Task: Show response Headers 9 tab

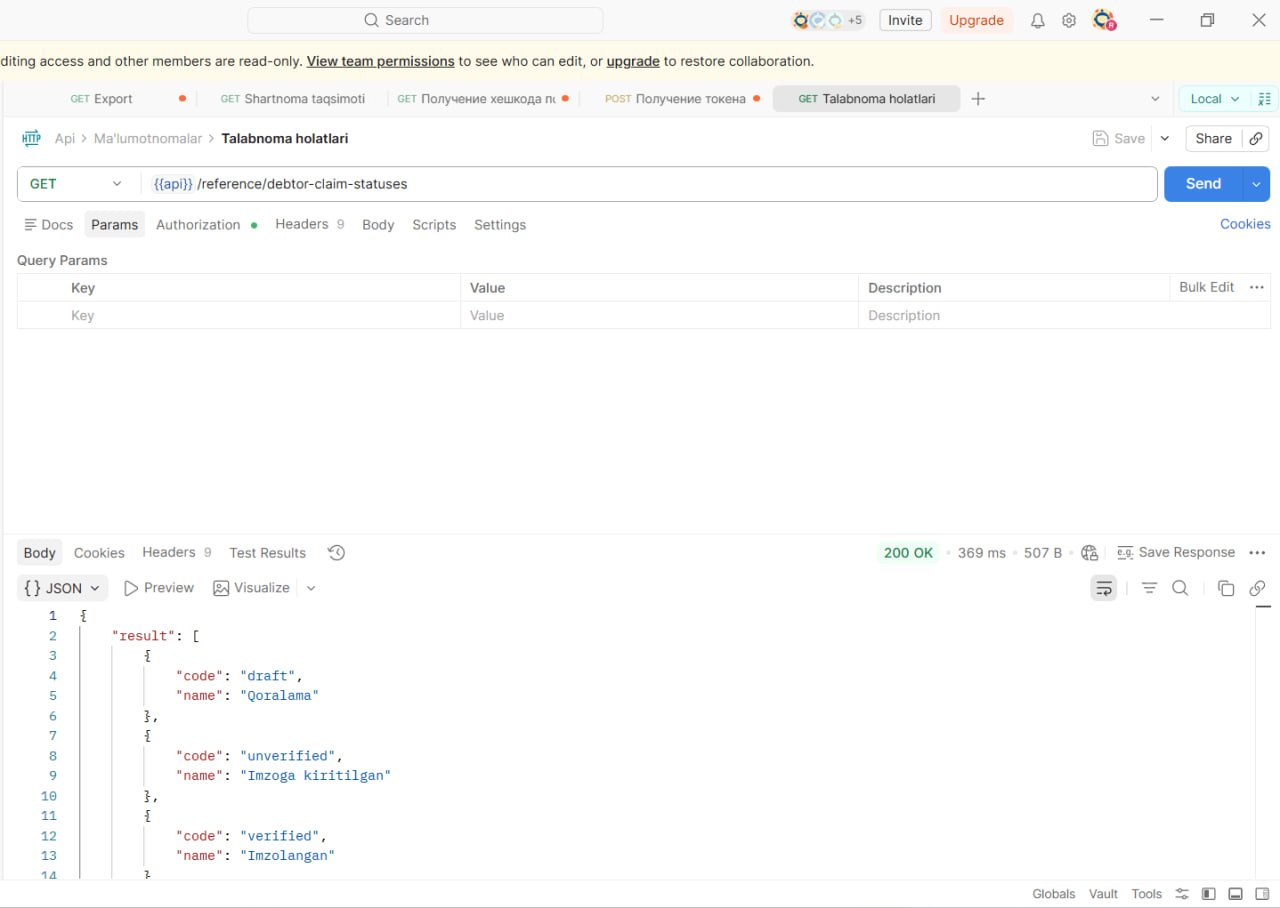Action: [177, 553]
